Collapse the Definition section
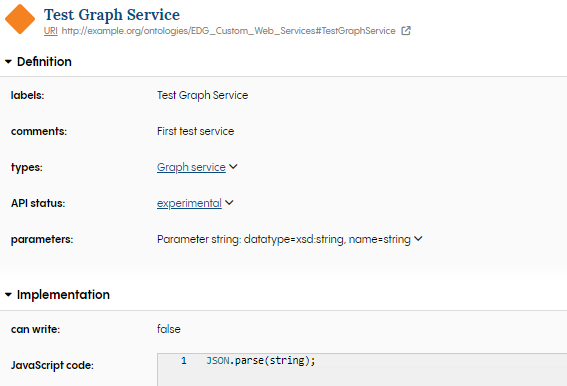The width and height of the screenshot is (567, 386). (8, 62)
